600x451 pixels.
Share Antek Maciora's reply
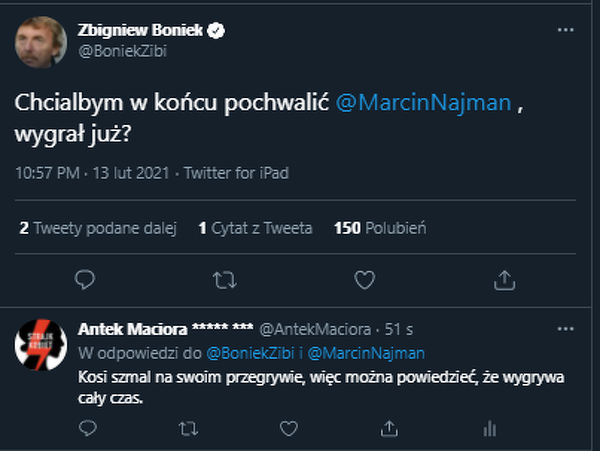click(x=389, y=428)
